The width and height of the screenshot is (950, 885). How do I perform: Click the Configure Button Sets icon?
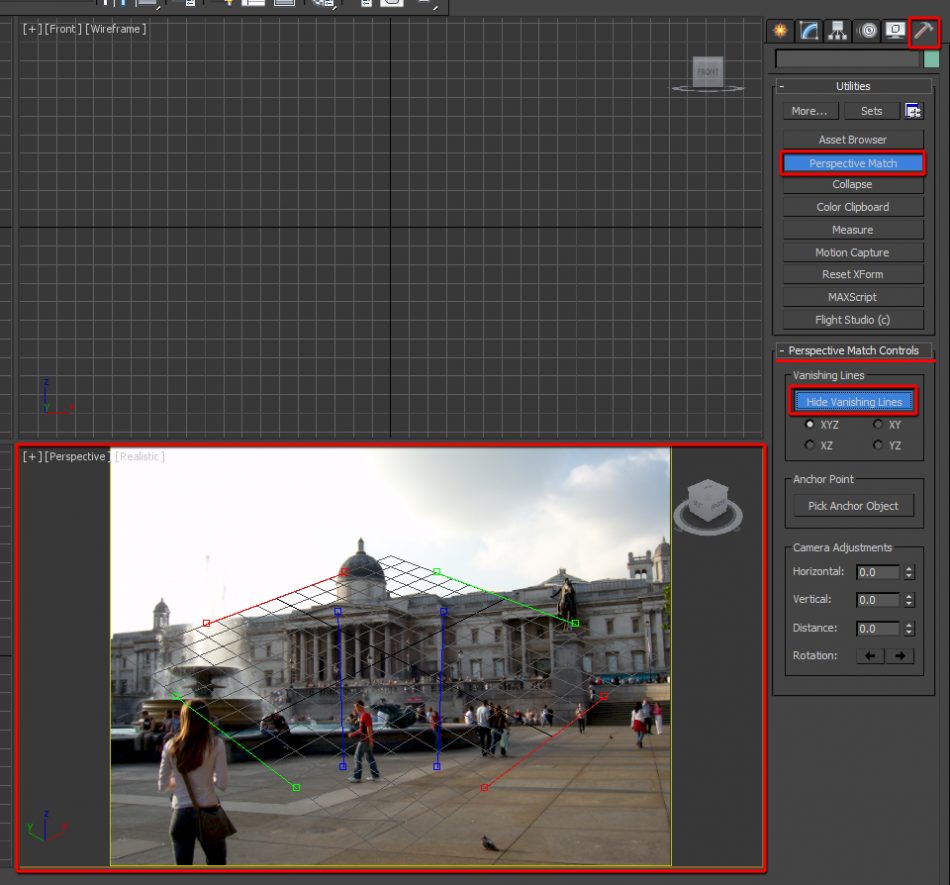[915, 110]
